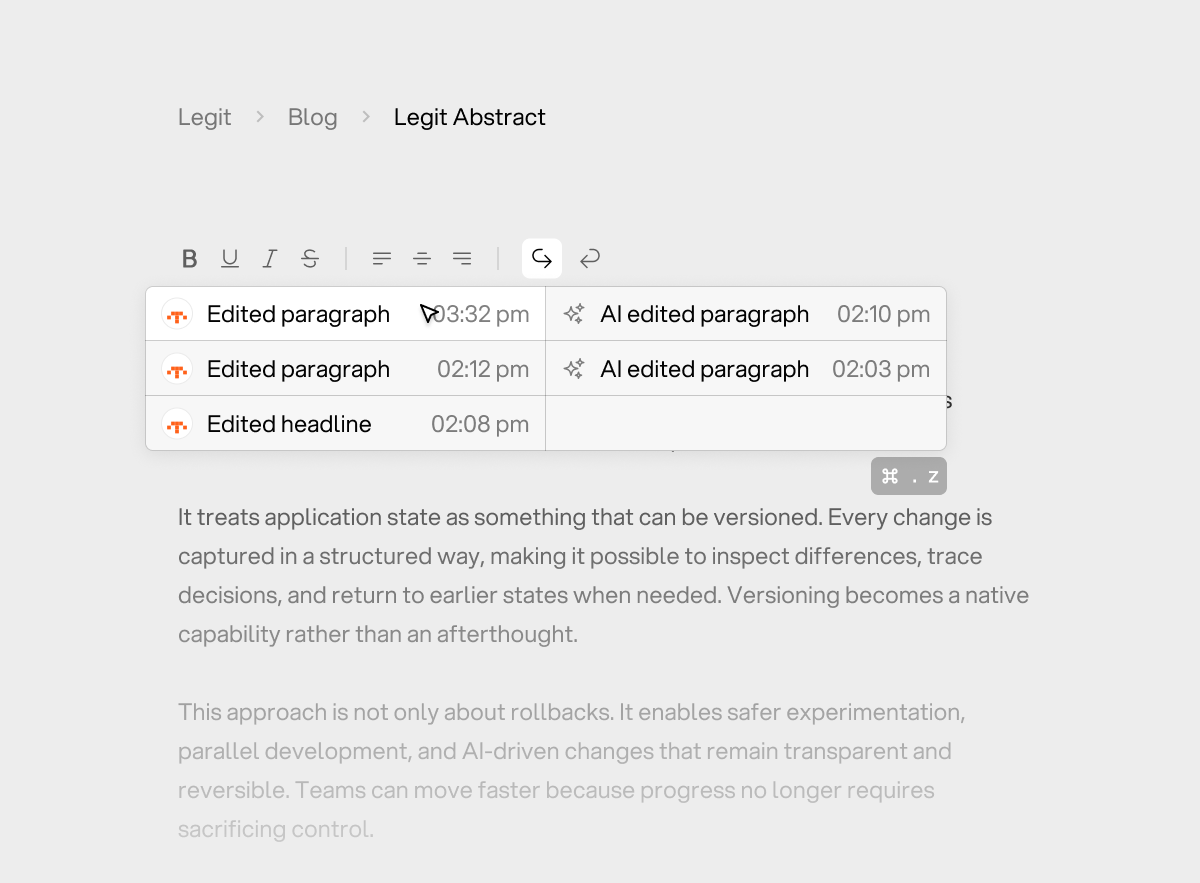1200x883 pixels.
Task: Apply underline formatting
Action: (x=230, y=259)
